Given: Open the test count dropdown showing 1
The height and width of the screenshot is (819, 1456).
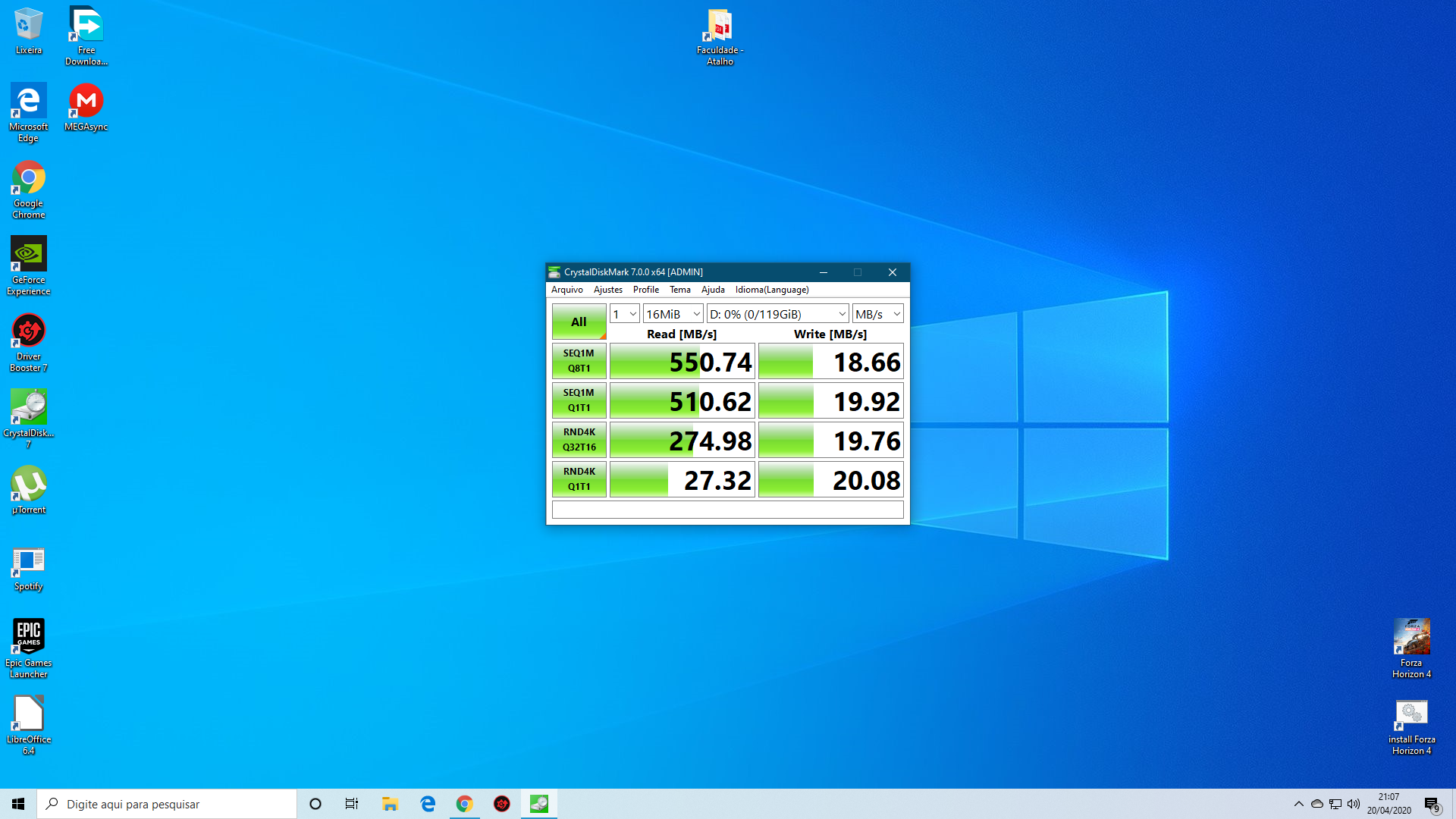Looking at the screenshot, I should tap(625, 314).
